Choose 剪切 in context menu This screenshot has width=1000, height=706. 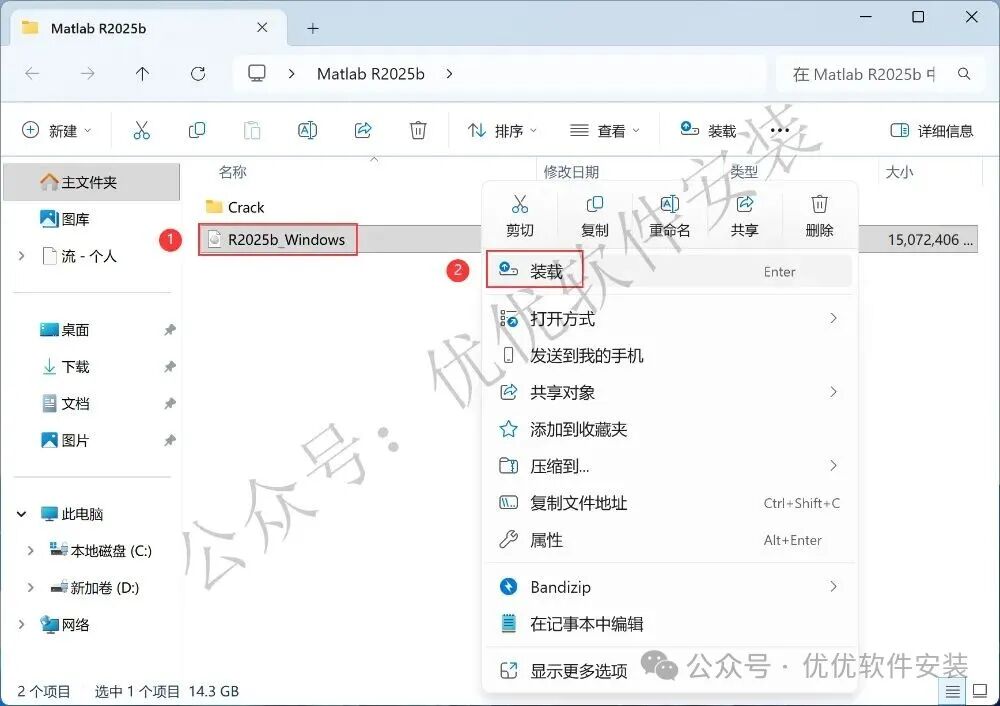pos(520,216)
